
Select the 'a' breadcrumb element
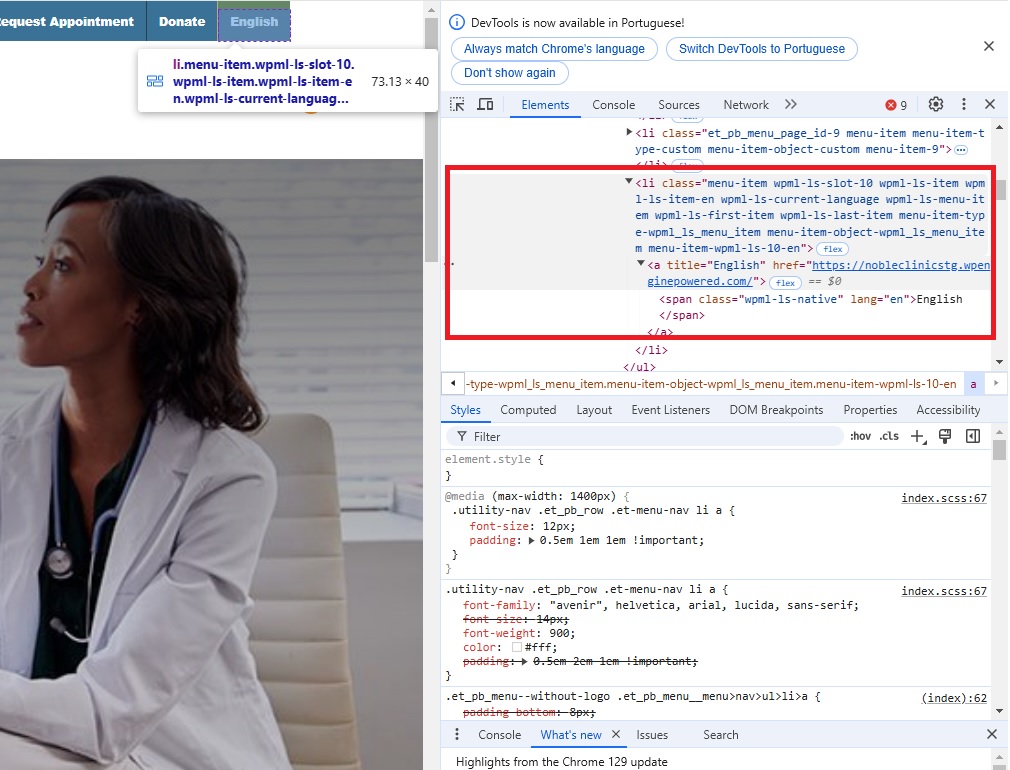(973, 384)
